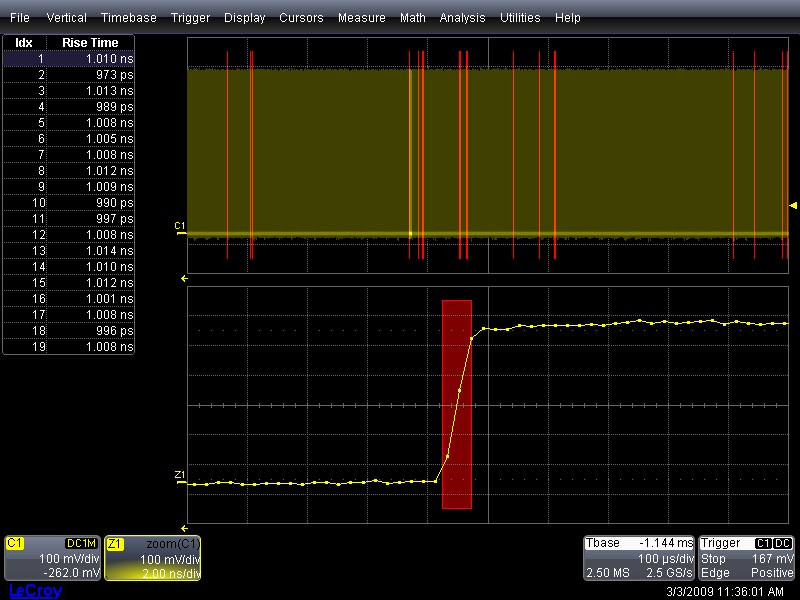Expand the Analysis menu

click(462, 18)
